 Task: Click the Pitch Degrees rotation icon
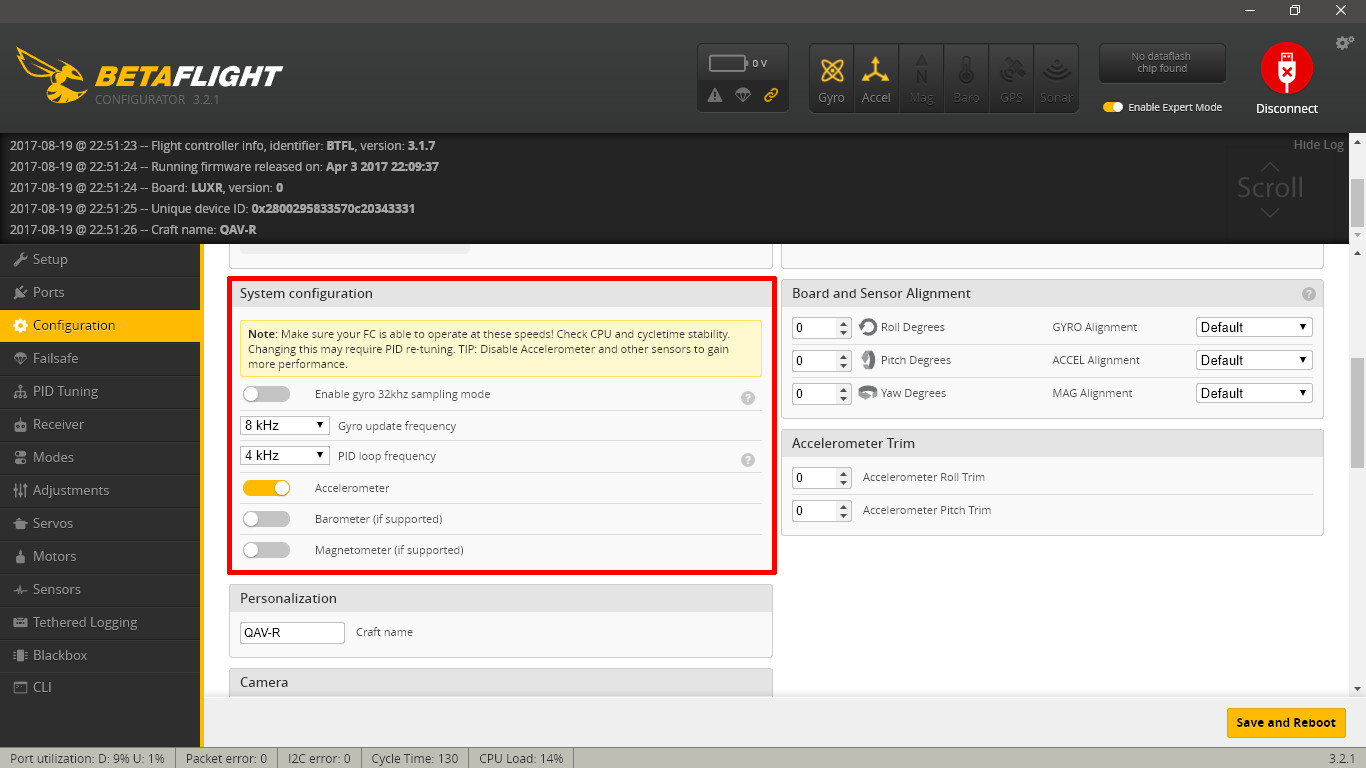(x=867, y=360)
